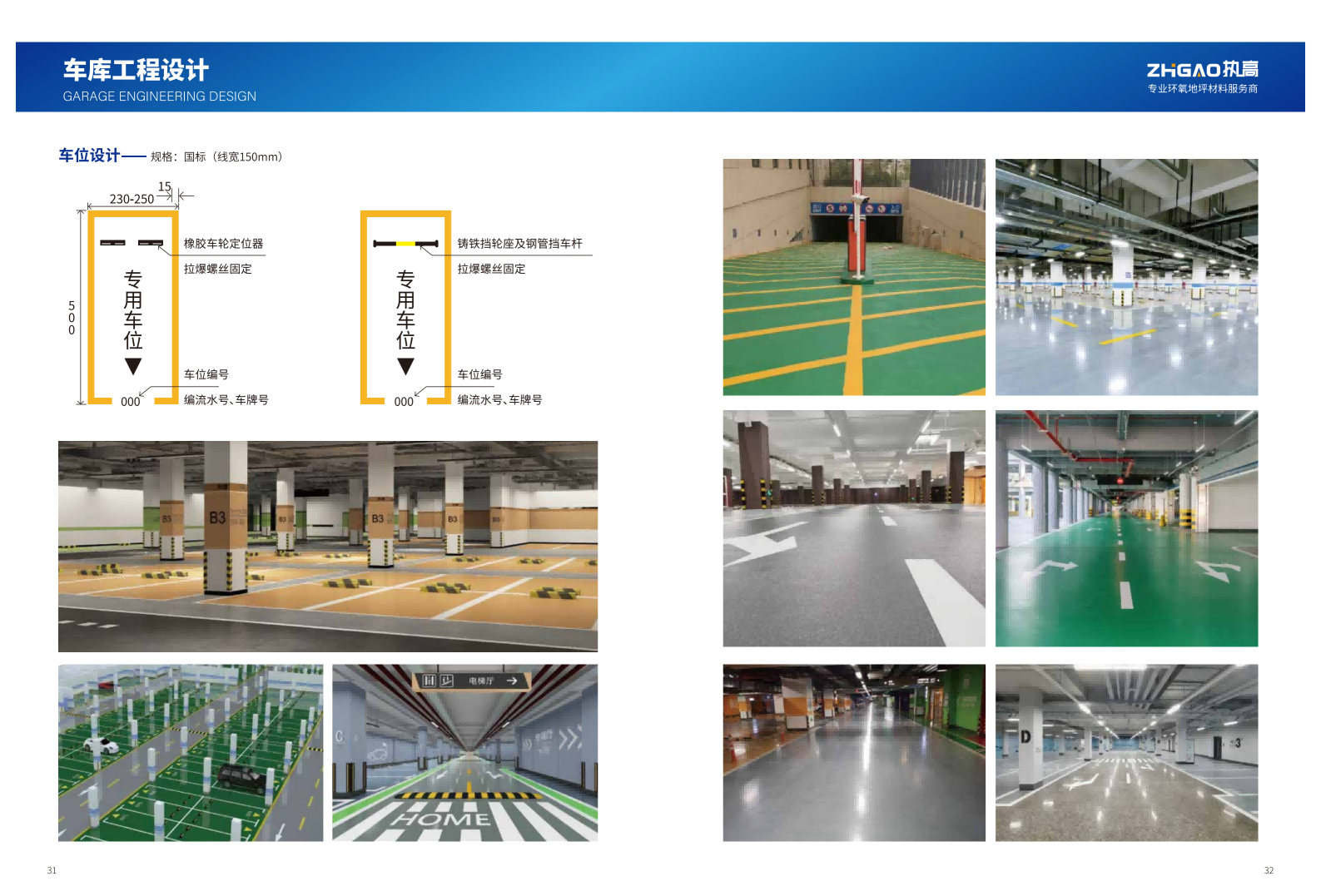The image size is (1321, 896).
Task: Click the 铸铁挡轮座及钢管挡车杆 label
Action: 519,244
